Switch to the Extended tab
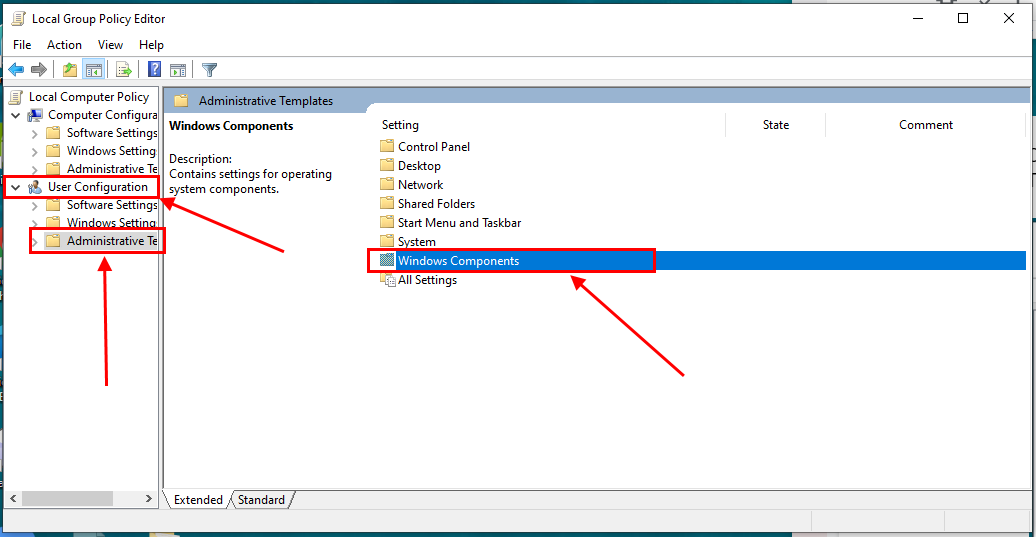The width and height of the screenshot is (1036, 537). [198, 500]
